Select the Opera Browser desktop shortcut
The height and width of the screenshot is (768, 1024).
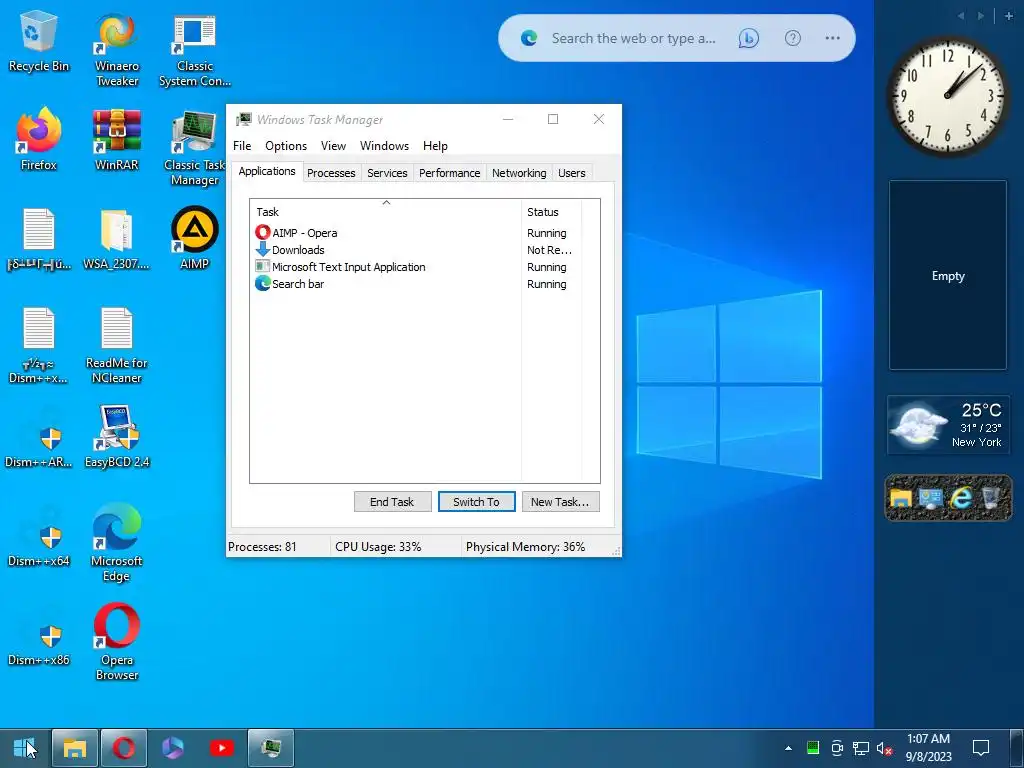tap(117, 641)
